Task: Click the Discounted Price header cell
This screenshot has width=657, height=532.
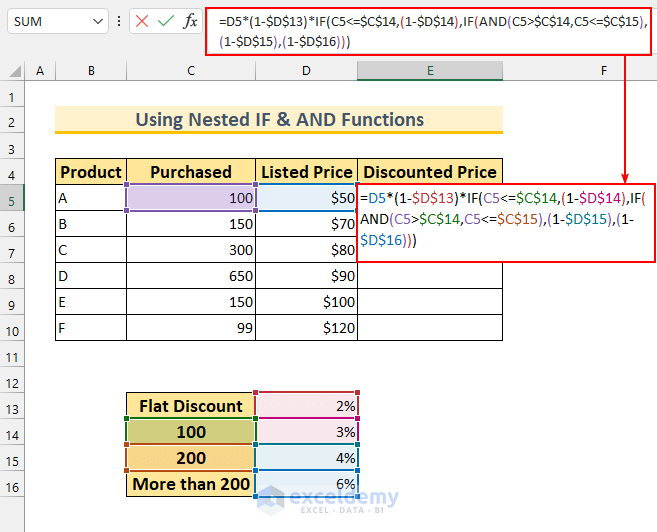Action: (x=428, y=172)
